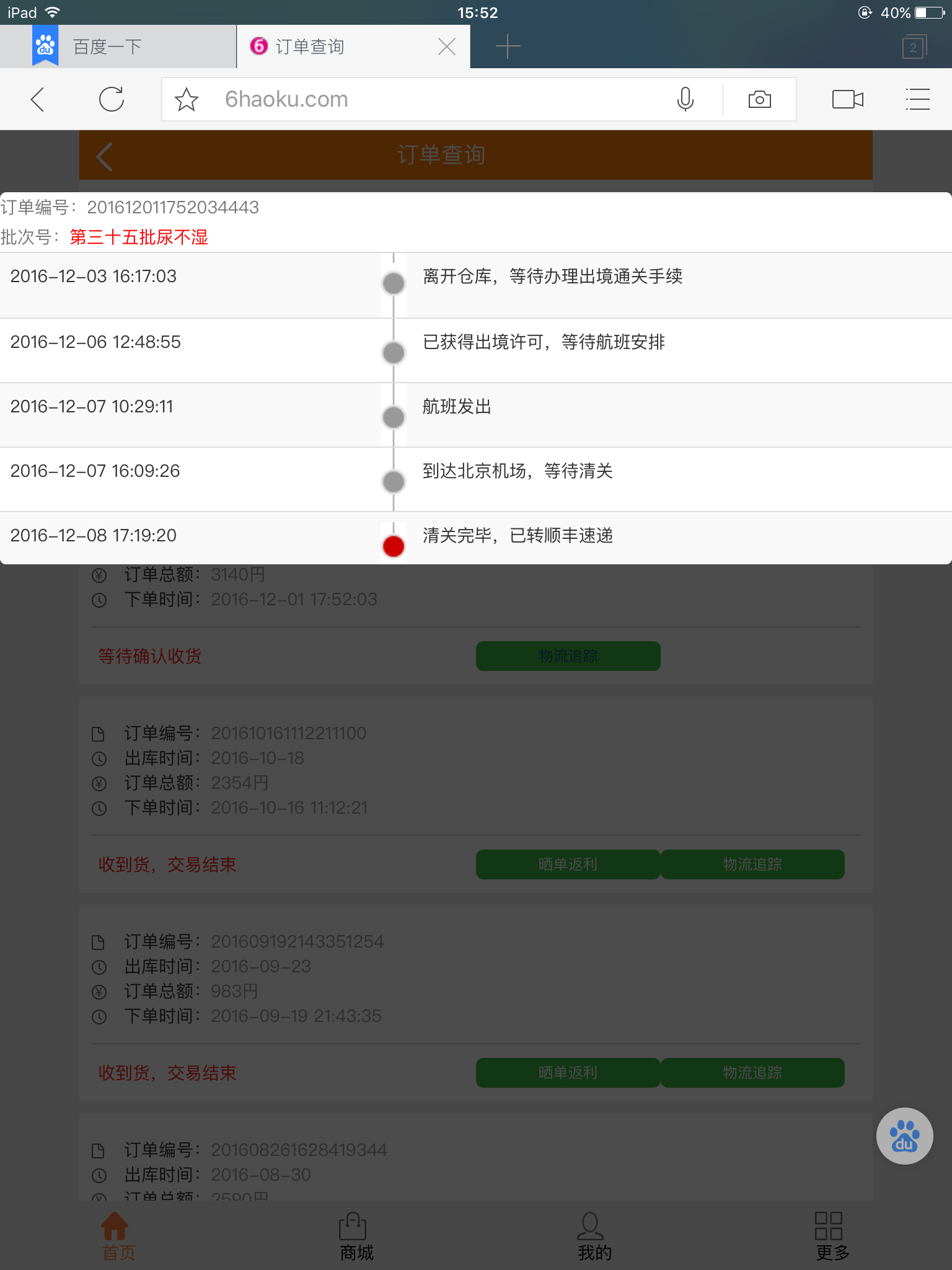Viewport: 952px width, 1270px height.
Task: Click order number 20161016112211100
Action: [x=289, y=733]
